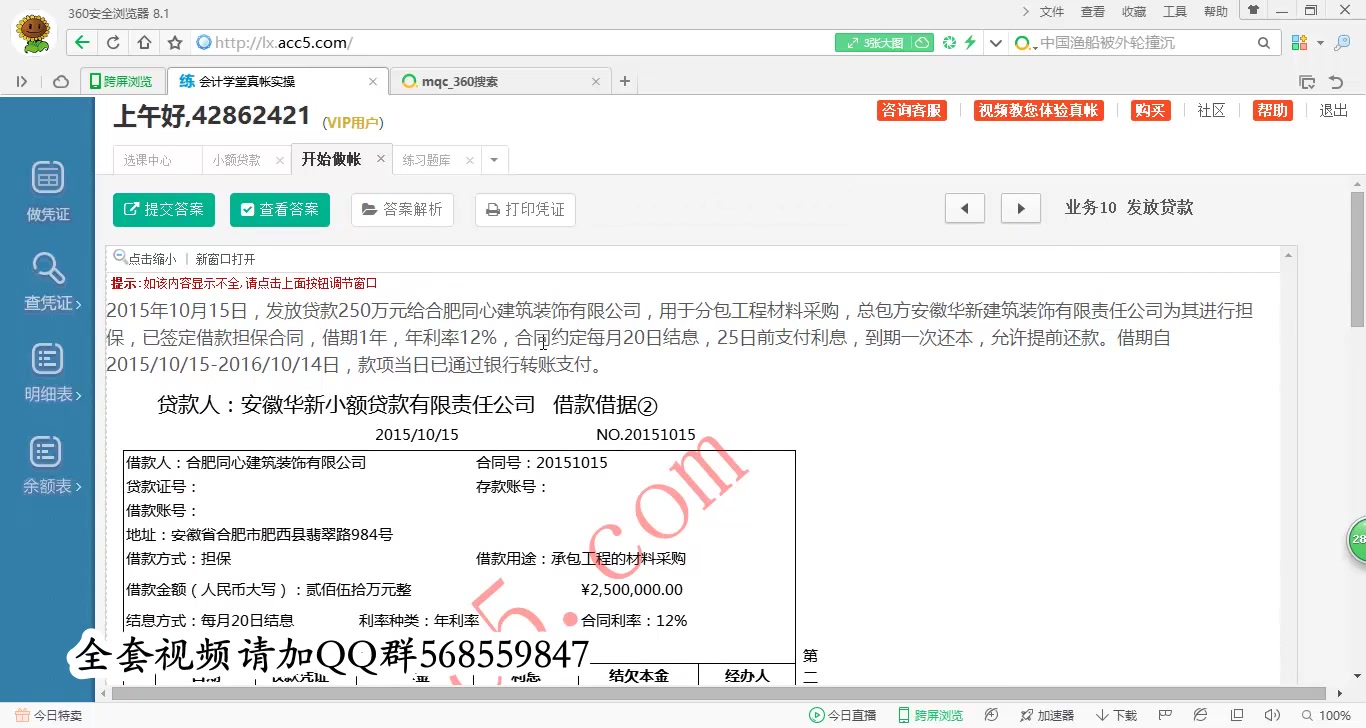Click the next business navigation arrow
This screenshot has width=1366, height=728.
click(x=1019, y=207)
